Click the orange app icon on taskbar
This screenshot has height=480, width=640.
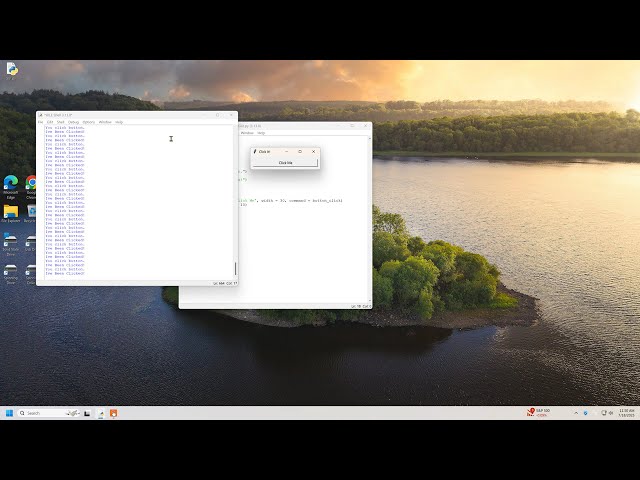click(113, 413)
